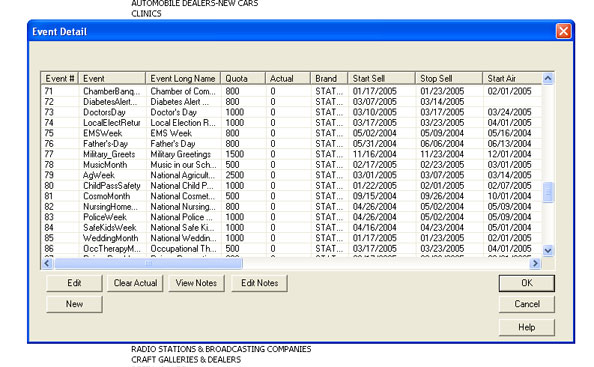This screenshot has width=594, height=367.
Task: Click the horizontal scrollbar right arrow
Action: [535, 263]
